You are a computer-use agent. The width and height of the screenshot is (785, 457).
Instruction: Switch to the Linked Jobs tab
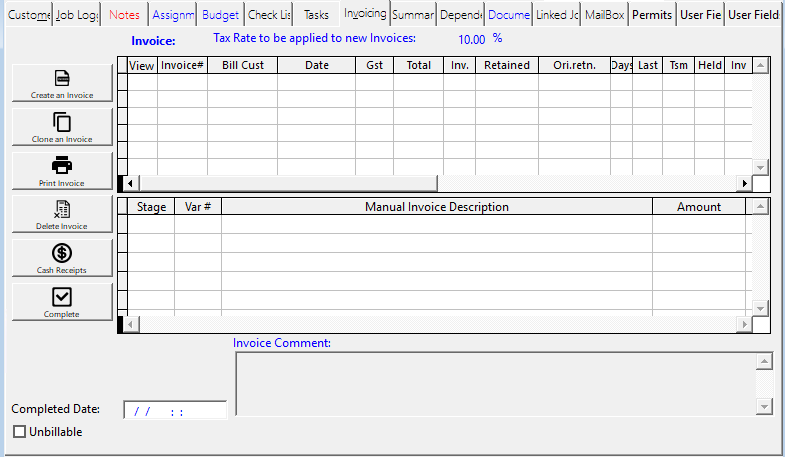(x=557, y=15)
